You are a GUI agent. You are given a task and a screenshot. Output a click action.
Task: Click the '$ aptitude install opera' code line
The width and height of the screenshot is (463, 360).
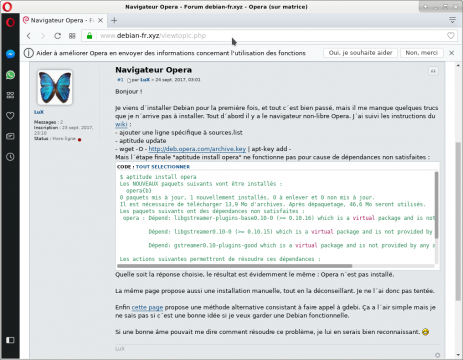tap(158, 177)
